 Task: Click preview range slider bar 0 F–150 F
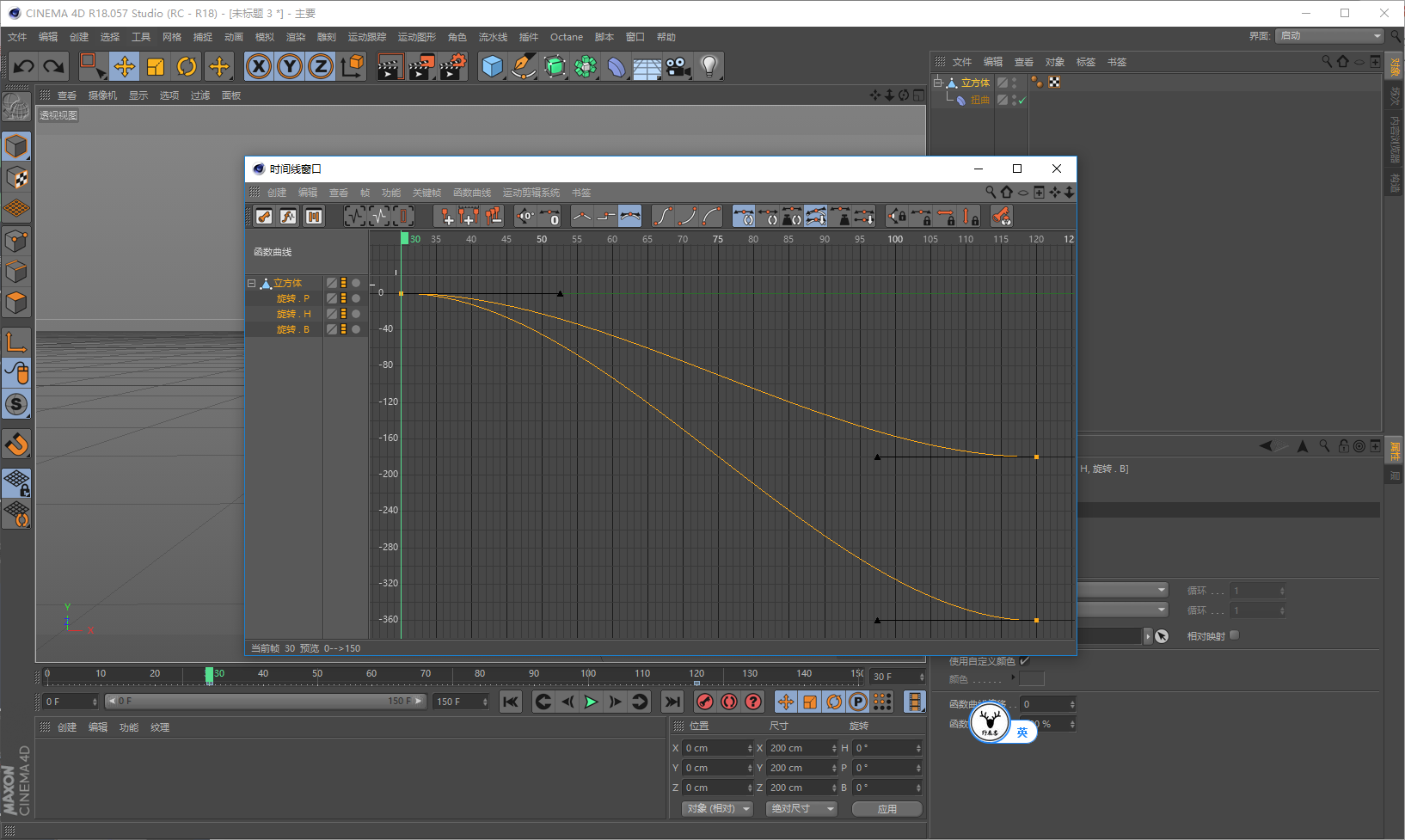coord(265,702)
